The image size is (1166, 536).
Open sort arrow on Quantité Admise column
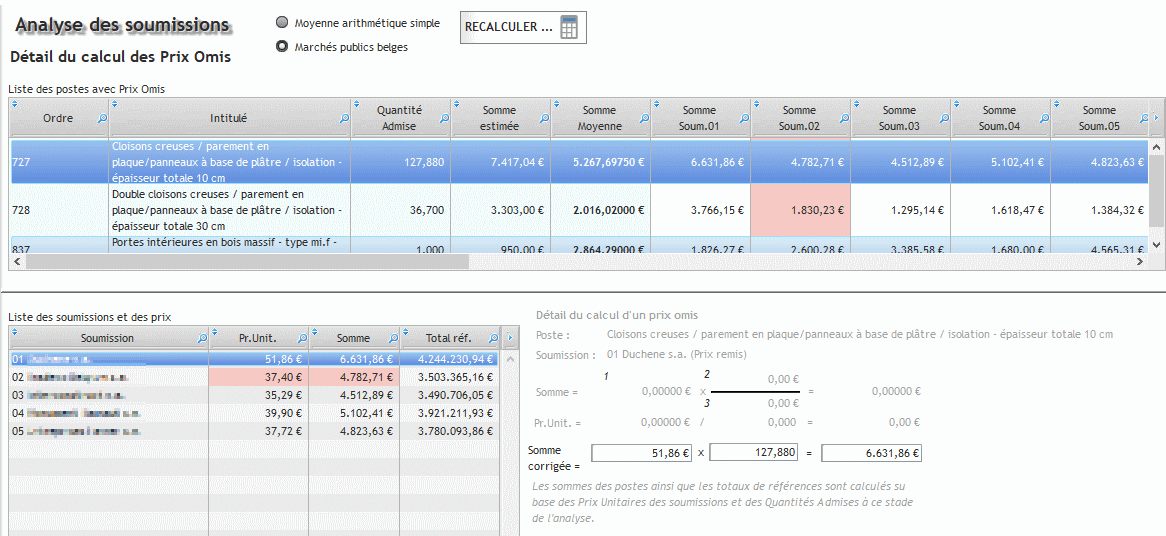click(357, 104)
